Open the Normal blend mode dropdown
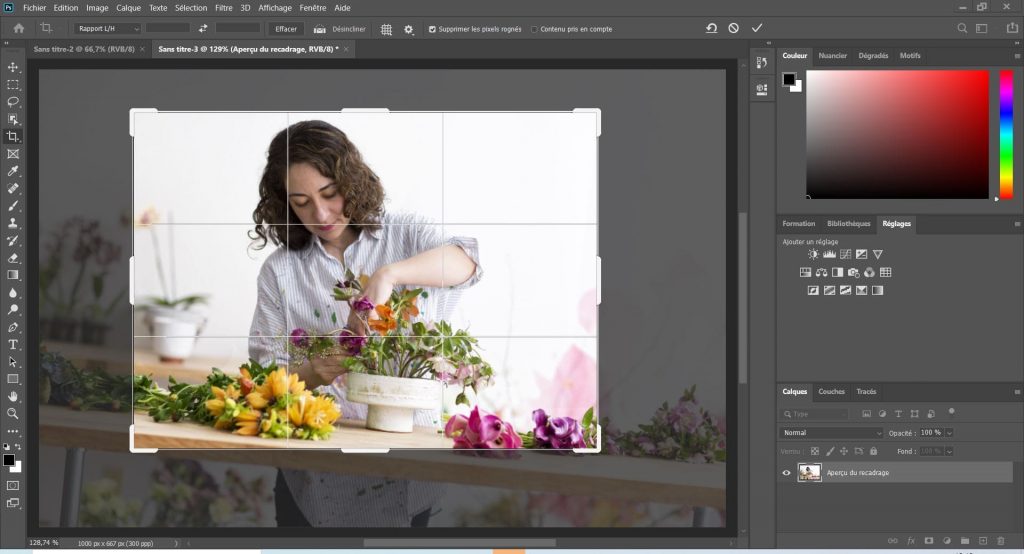Screen dimensions: 1024x554 (x=832, y=433)
